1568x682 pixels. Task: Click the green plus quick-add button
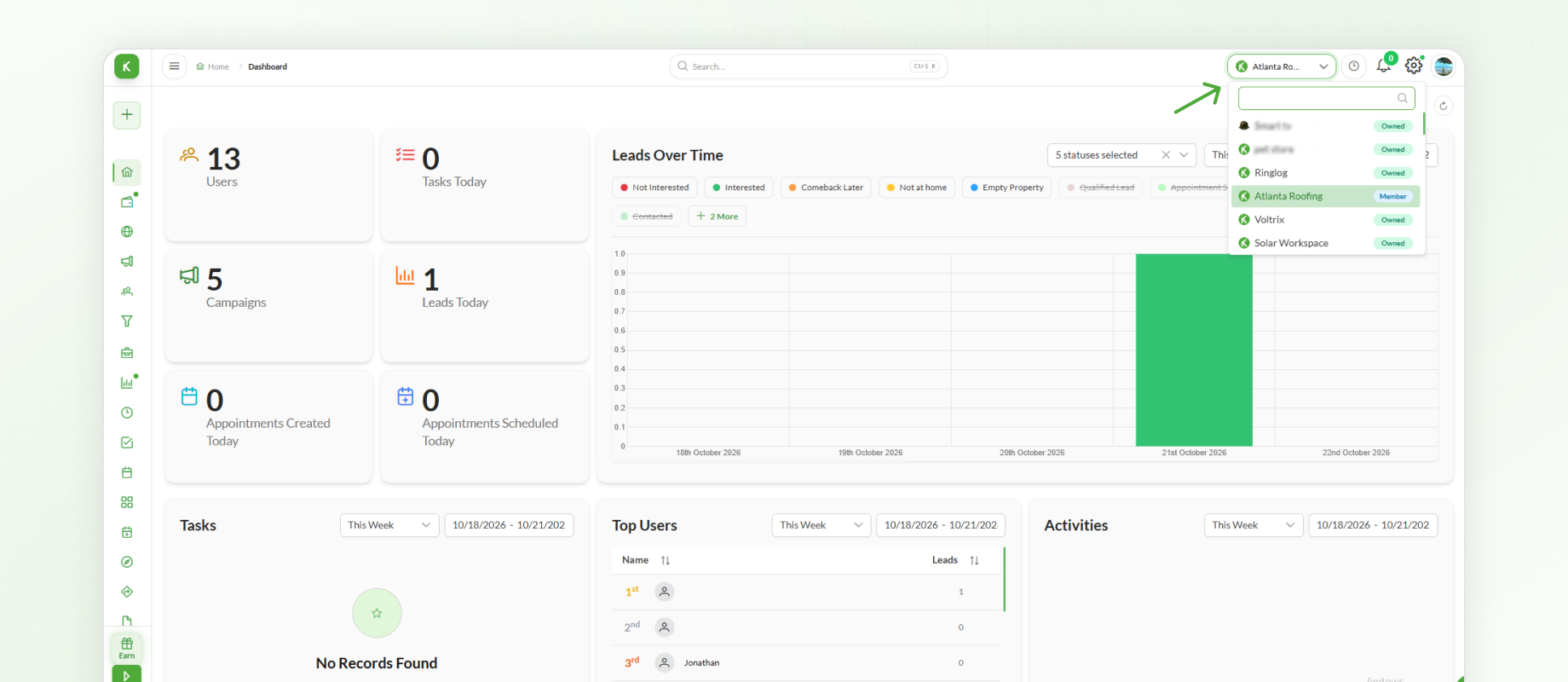[x=127, y=115]
